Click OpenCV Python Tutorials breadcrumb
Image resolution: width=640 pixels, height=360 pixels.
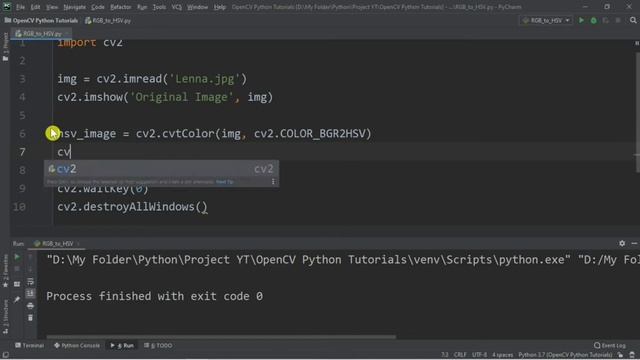(x=41, y=20)
